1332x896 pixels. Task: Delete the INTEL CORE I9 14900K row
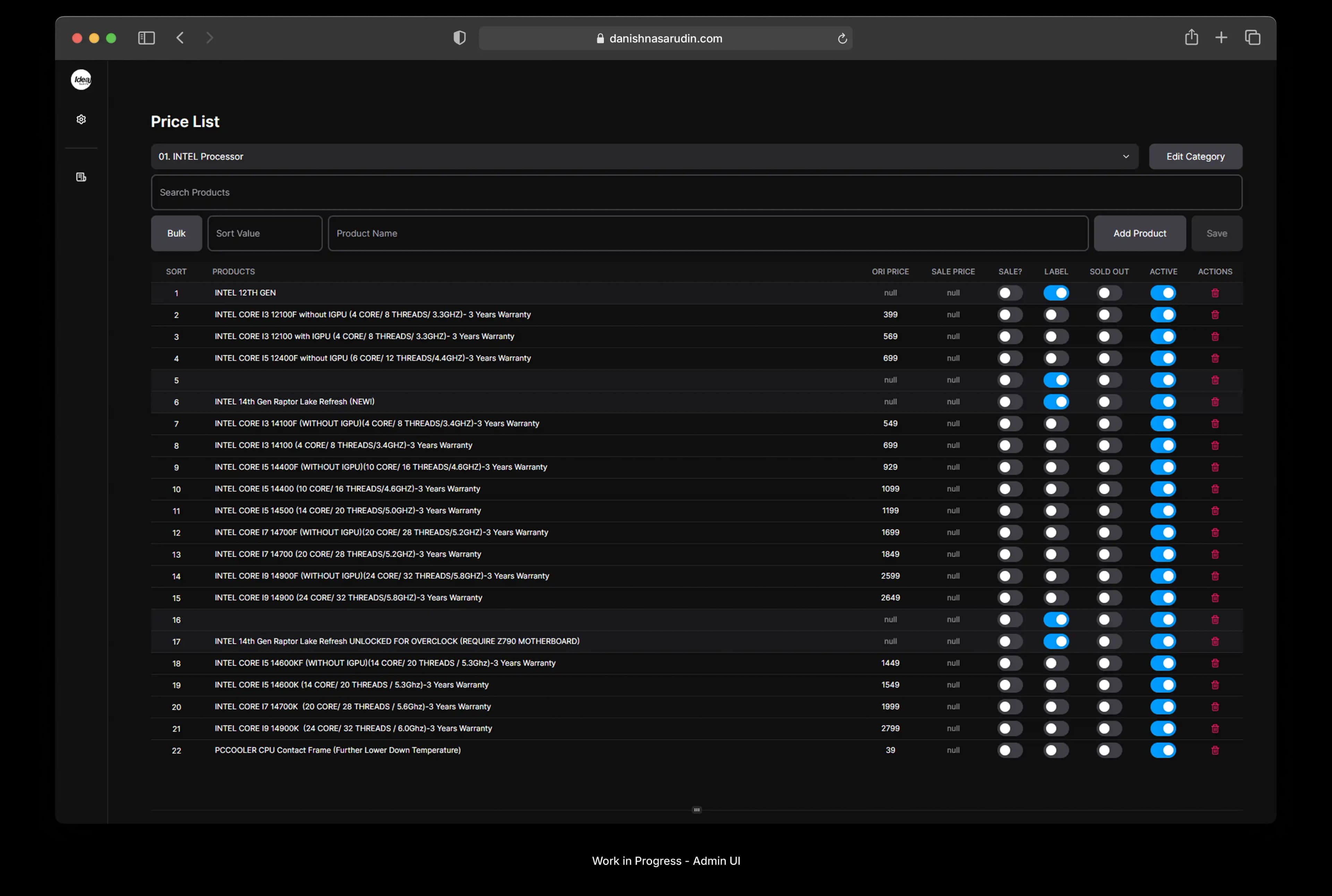coord(1215,728)
